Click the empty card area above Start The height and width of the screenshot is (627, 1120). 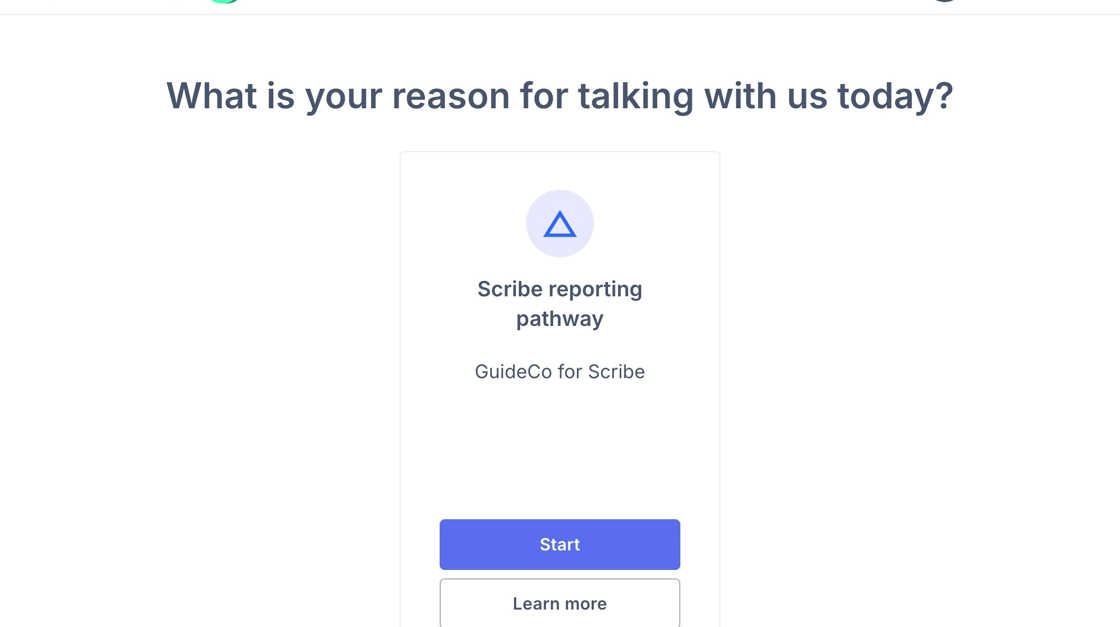(560, 450)
